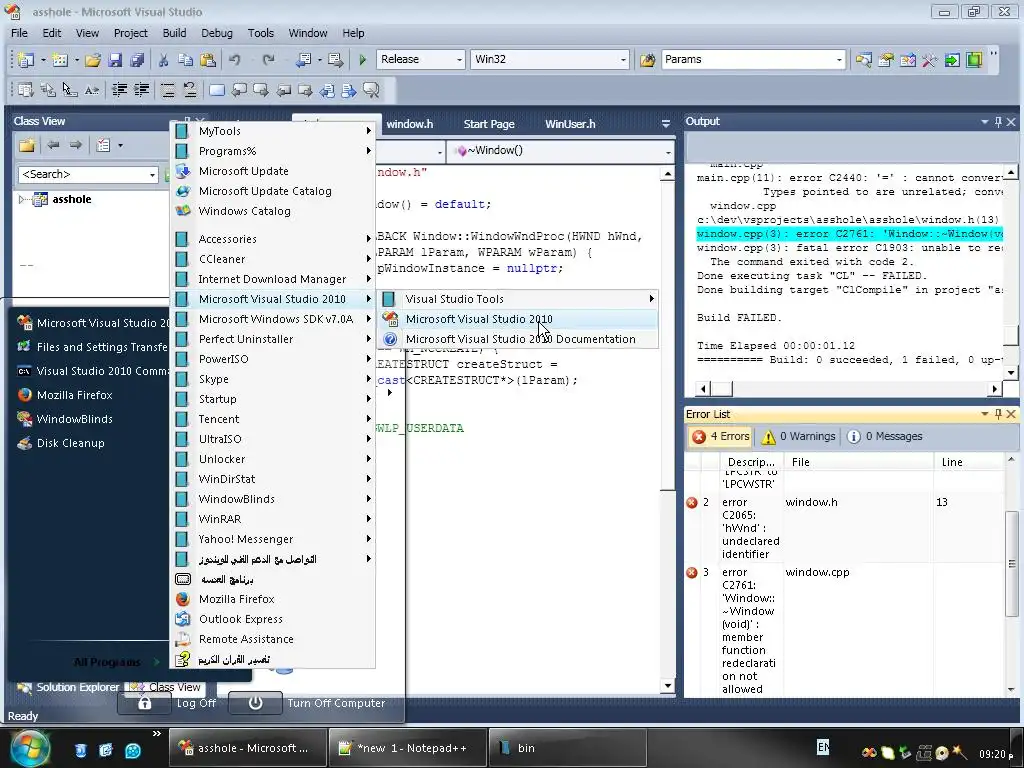Click the Redo arrow icon
The width and height of the screenshot is (1024, 768).
coord(268,59)
